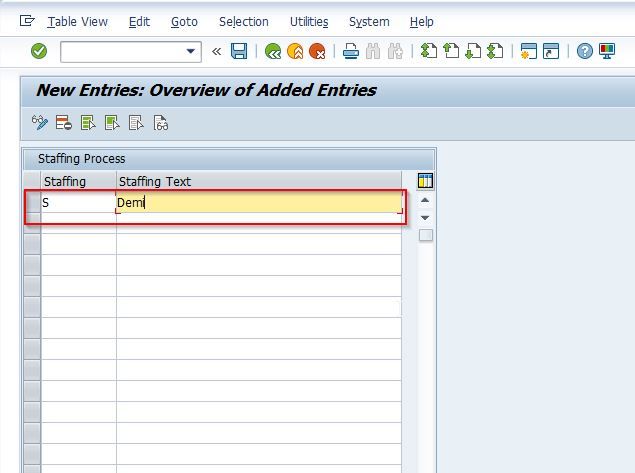
Task: Click the green checkmark Enter icon
Action: click(x=39, y=51)
